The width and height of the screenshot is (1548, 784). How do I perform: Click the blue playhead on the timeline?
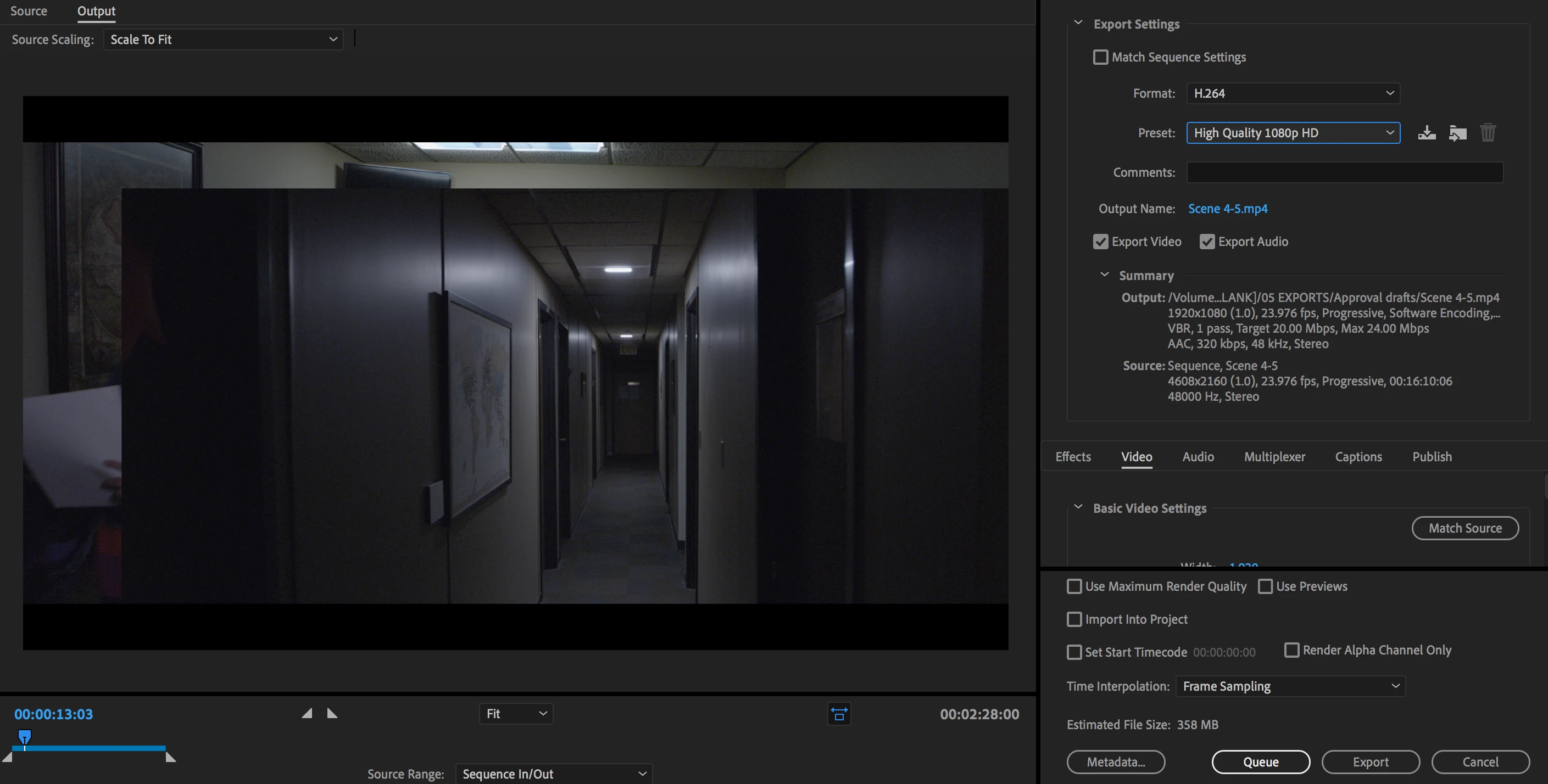click(25, 737)
